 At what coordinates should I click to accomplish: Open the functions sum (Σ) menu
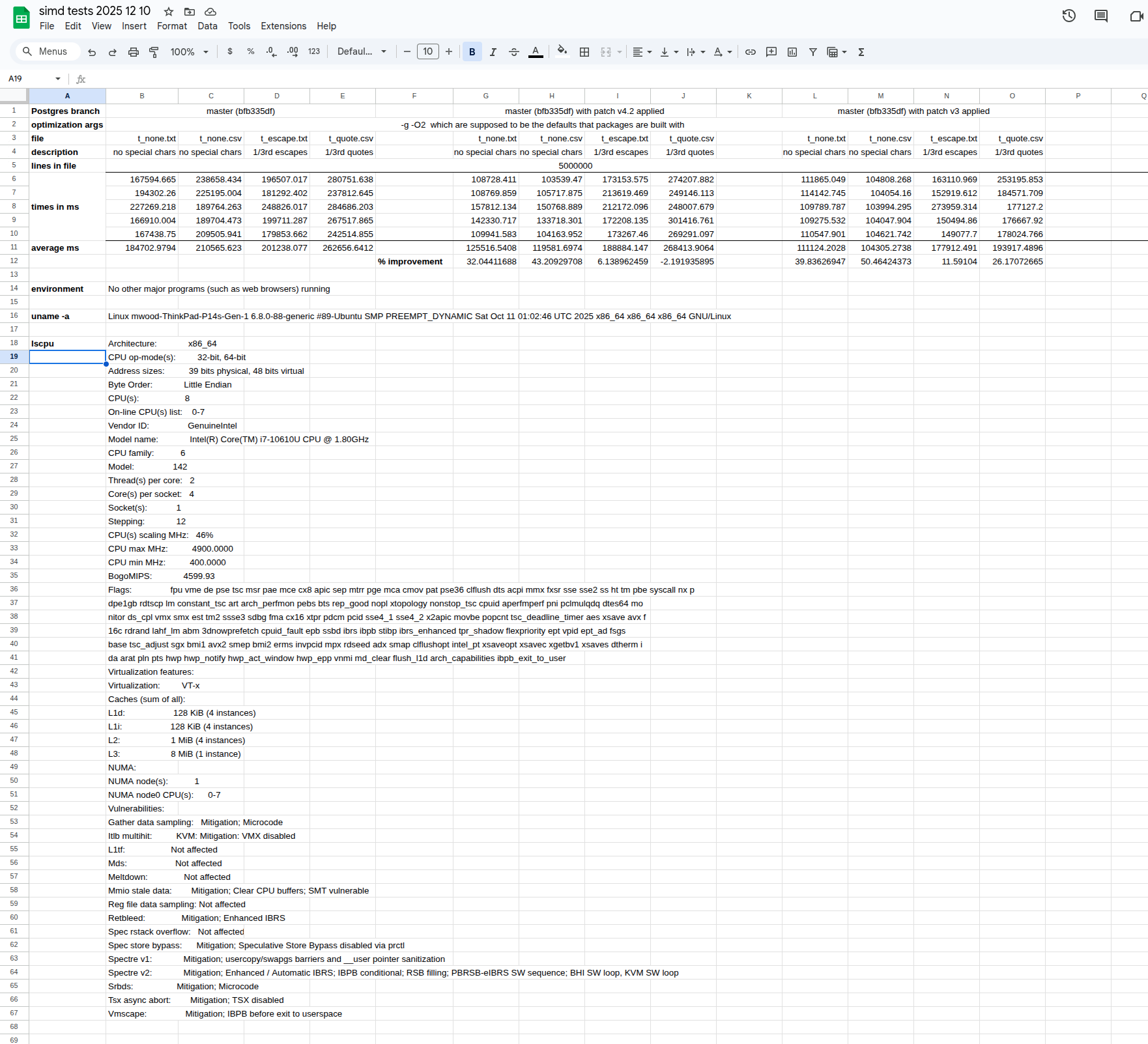(861, 51)
